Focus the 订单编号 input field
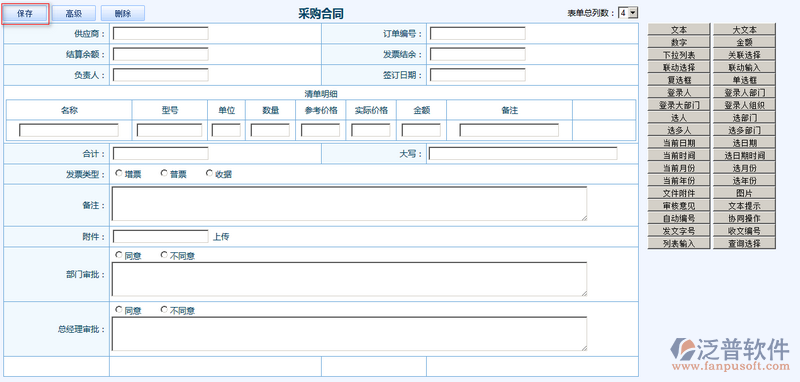 [478, 34]
